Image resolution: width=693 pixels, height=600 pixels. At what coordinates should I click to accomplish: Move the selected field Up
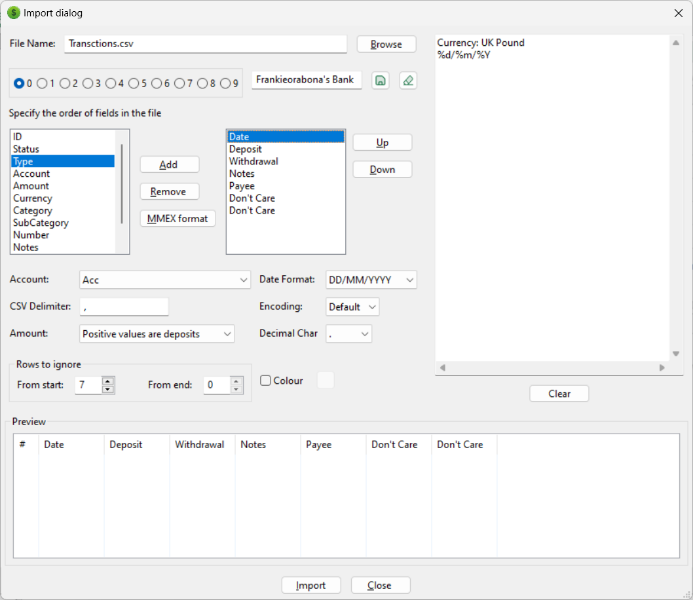pyautogui.click(x=382, y=143)
